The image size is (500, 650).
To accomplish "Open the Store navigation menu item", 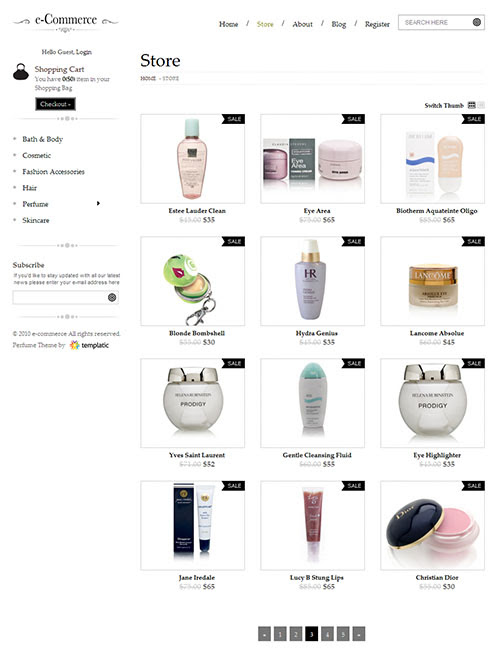I will coord(265,24).
